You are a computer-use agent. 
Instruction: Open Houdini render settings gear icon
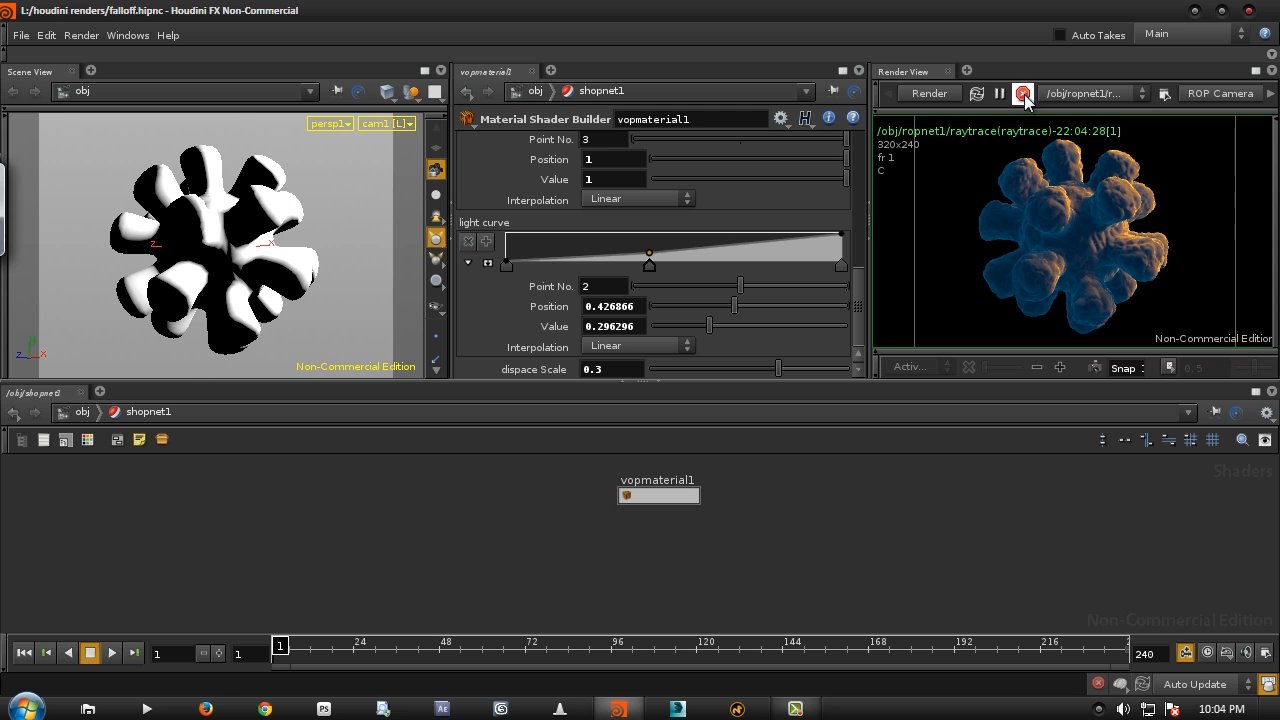[x=780, y=117]
